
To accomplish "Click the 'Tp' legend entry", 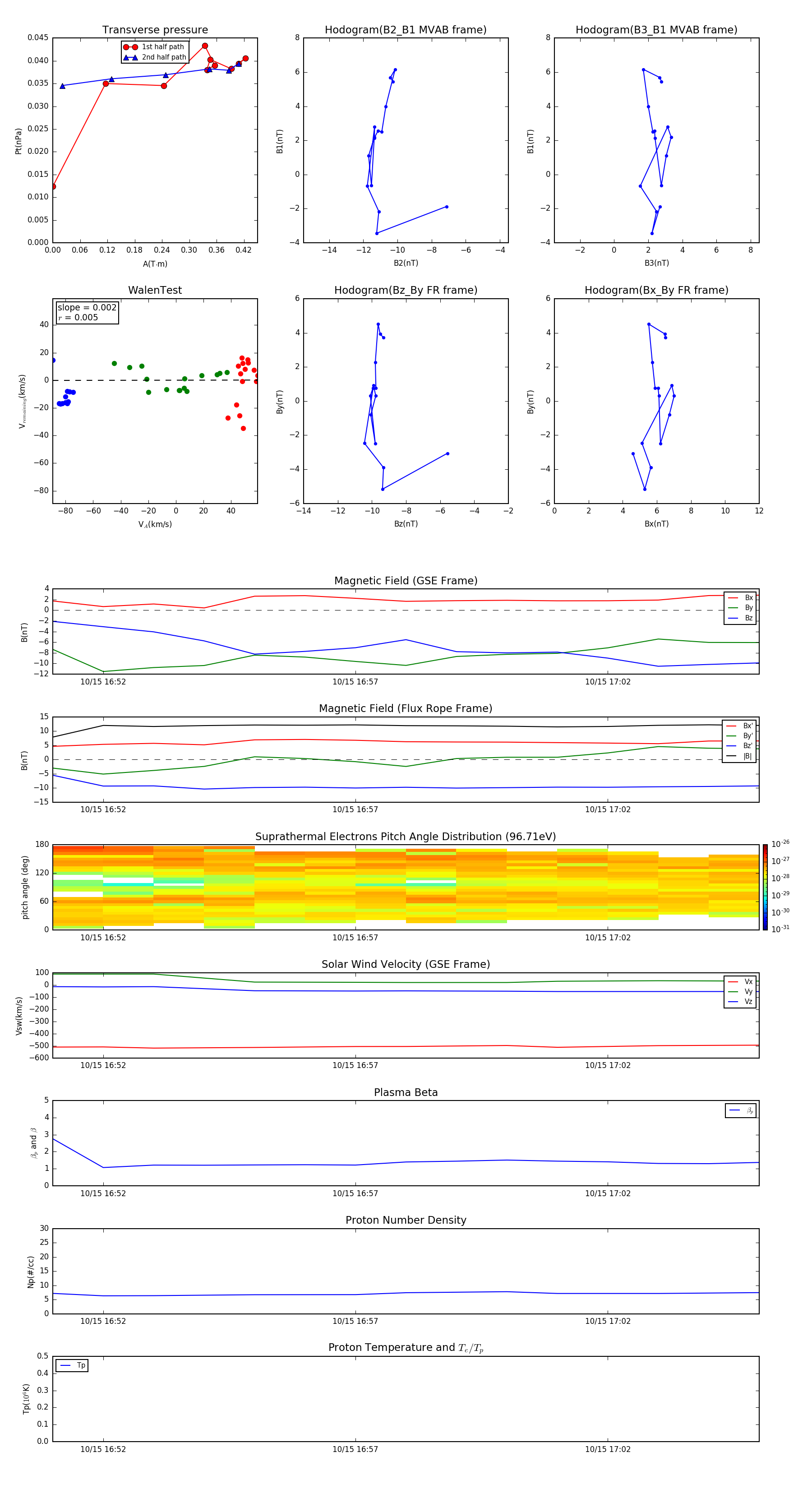I will point(72,1365).
